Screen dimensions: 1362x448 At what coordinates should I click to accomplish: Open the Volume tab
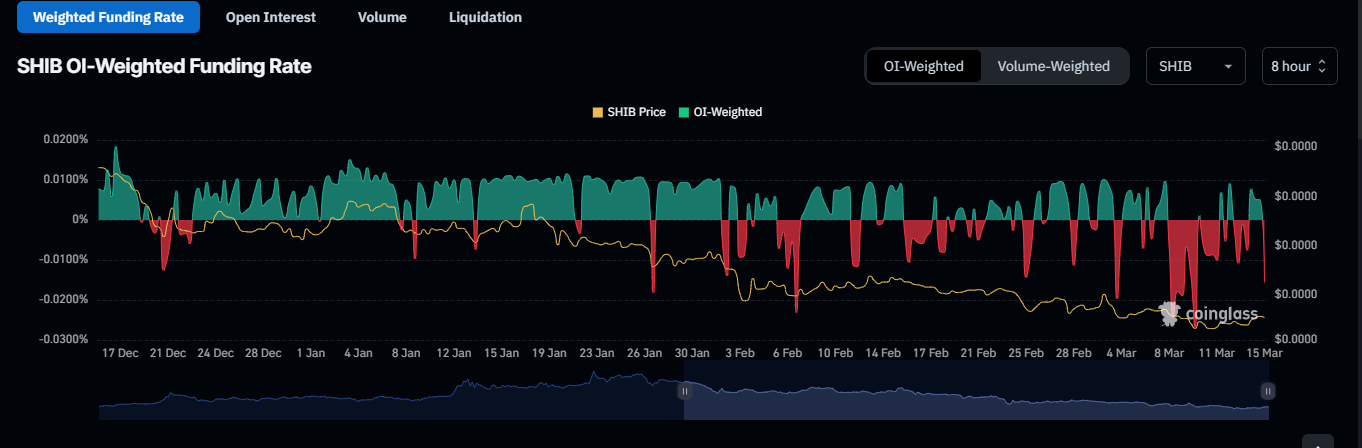pyautogui.click(x=382, y=17)
